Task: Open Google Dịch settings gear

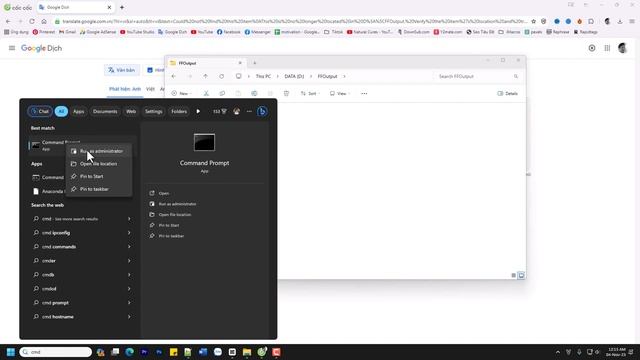Action: pyautogui.click(x=592, y=48)
